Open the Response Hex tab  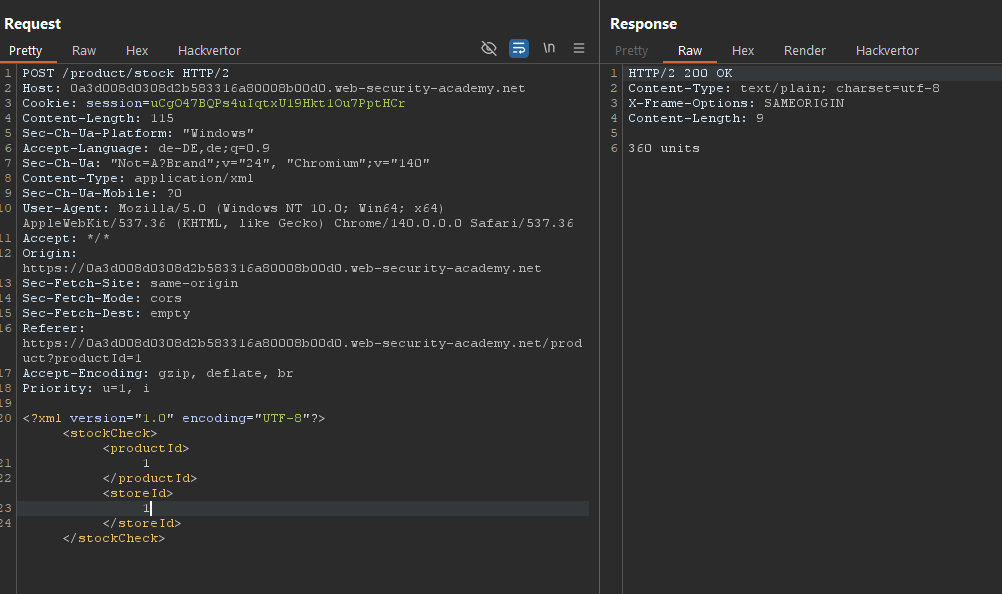[743, 50]
